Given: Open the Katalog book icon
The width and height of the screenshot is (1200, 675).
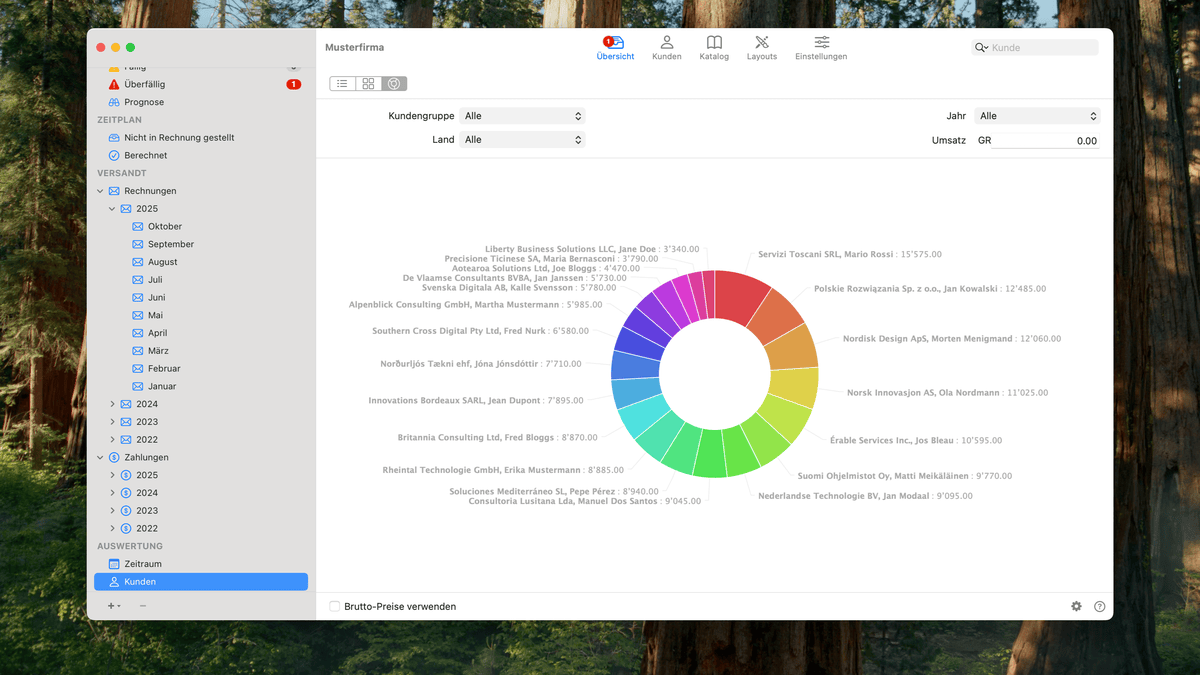Looking at the screenshot, I should pos(714,47).
